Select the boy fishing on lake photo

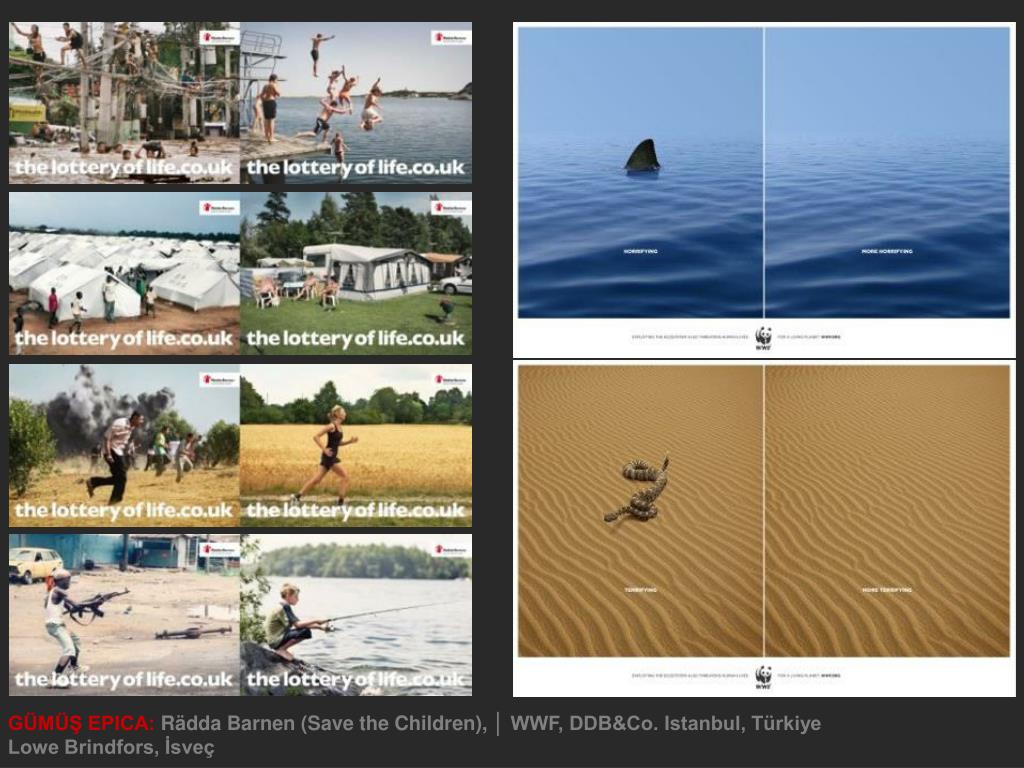coord(356,615)
